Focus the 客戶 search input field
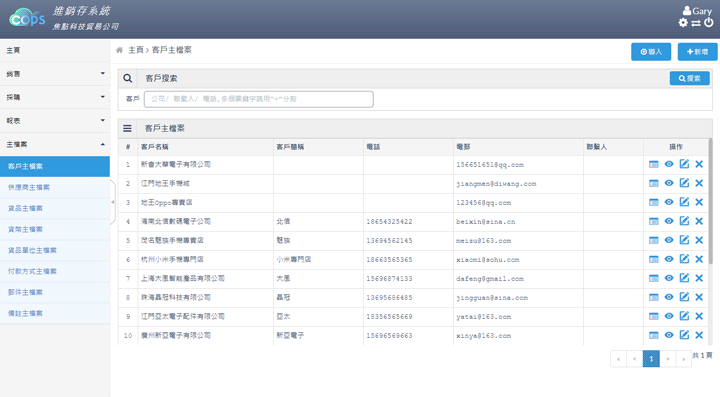This screenshot has height=397, width=720. [x=259, y=99]
